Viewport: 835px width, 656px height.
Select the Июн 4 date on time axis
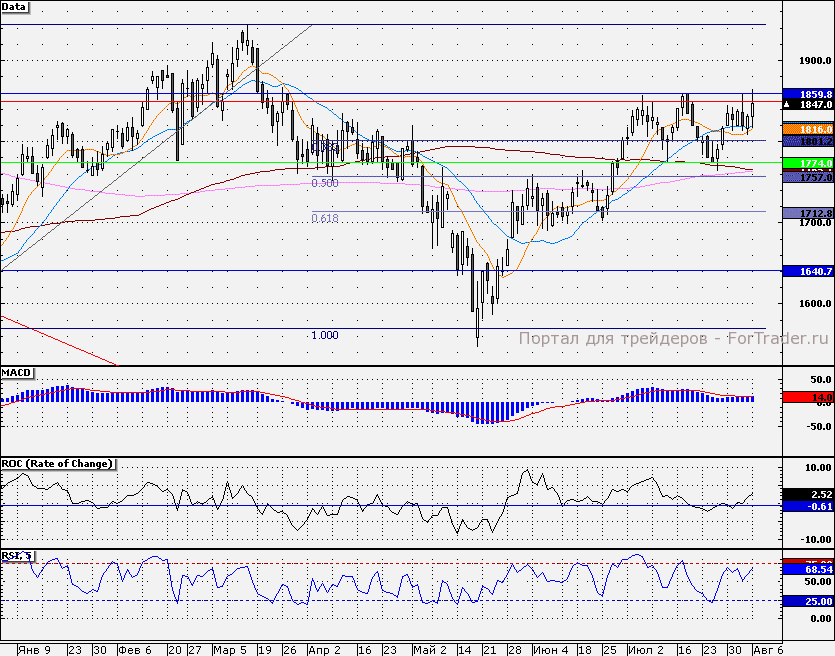(x=549, y=649)
